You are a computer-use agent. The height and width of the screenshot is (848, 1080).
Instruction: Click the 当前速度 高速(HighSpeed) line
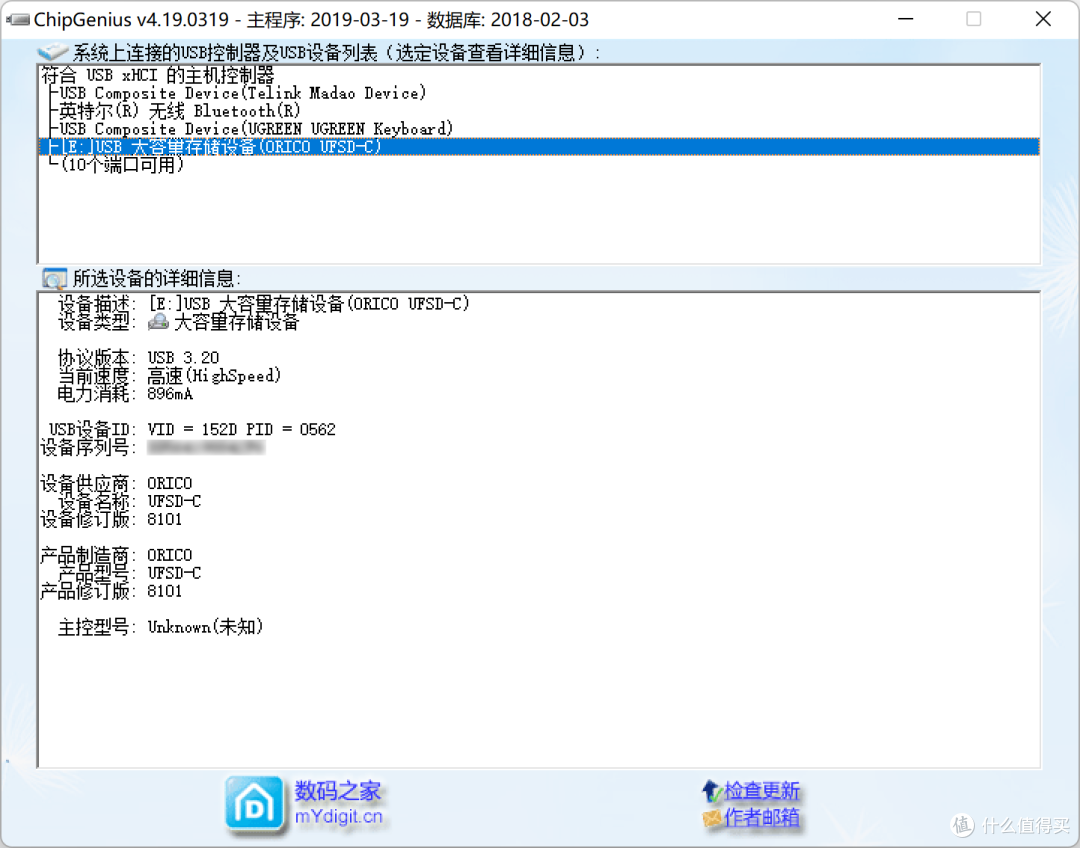[169, 375]
